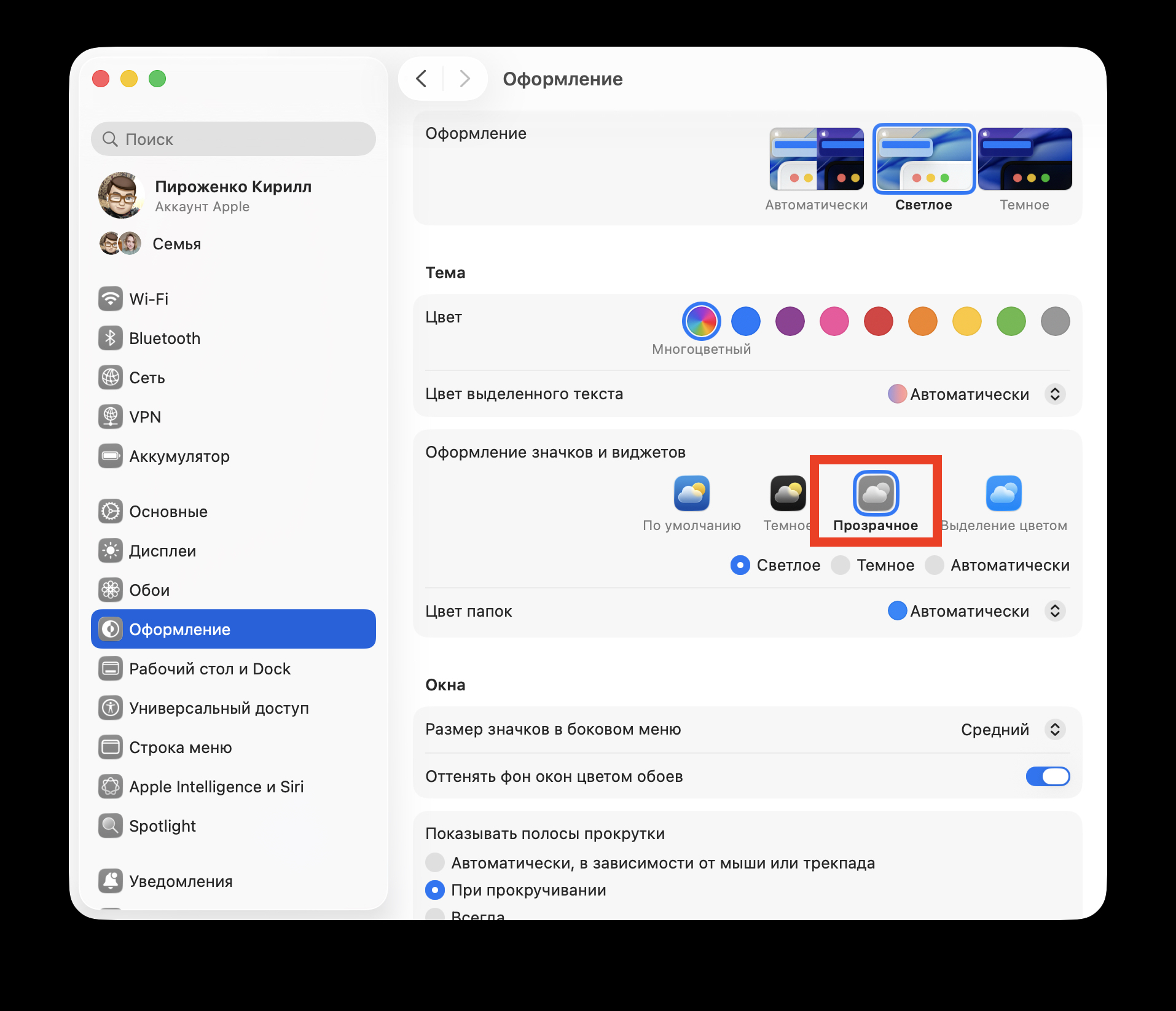This screenshot has width=1176, height=1011.
Task: Click the Поиск search field
Action: pyautogui.click(x=233, y=139)
